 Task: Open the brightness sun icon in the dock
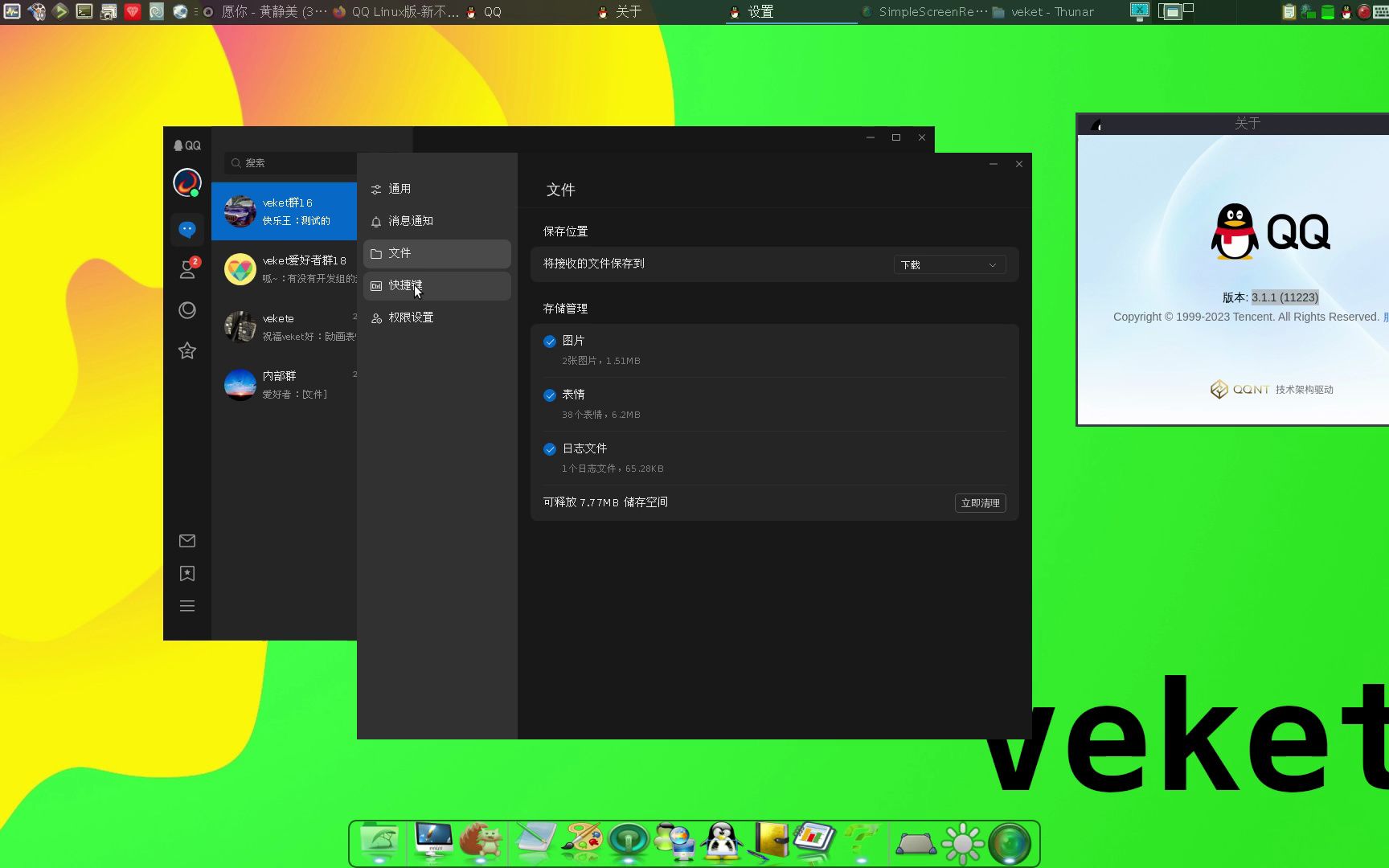coord(962,843)
